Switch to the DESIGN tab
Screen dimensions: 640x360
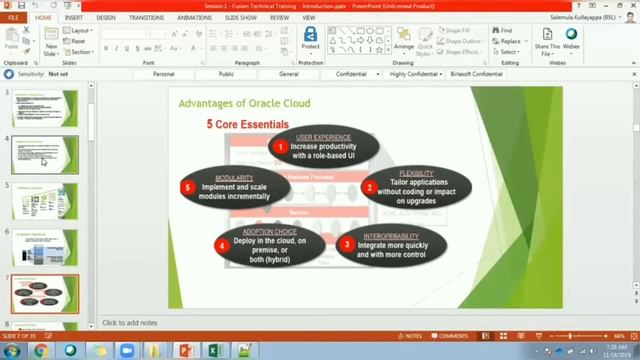[106, 18]
